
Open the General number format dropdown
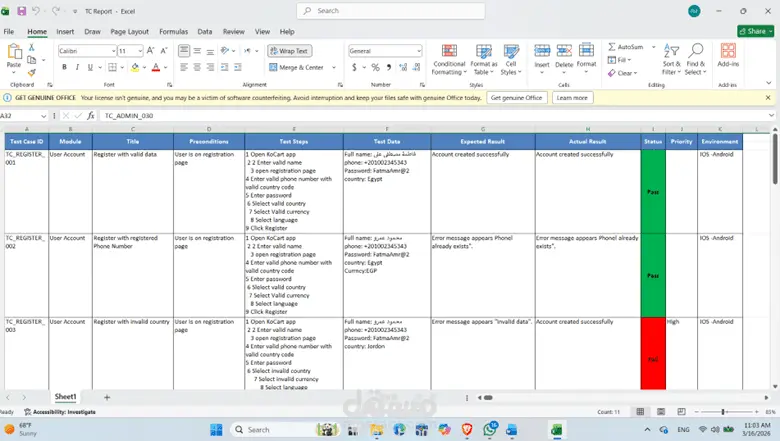pos(419,51)
